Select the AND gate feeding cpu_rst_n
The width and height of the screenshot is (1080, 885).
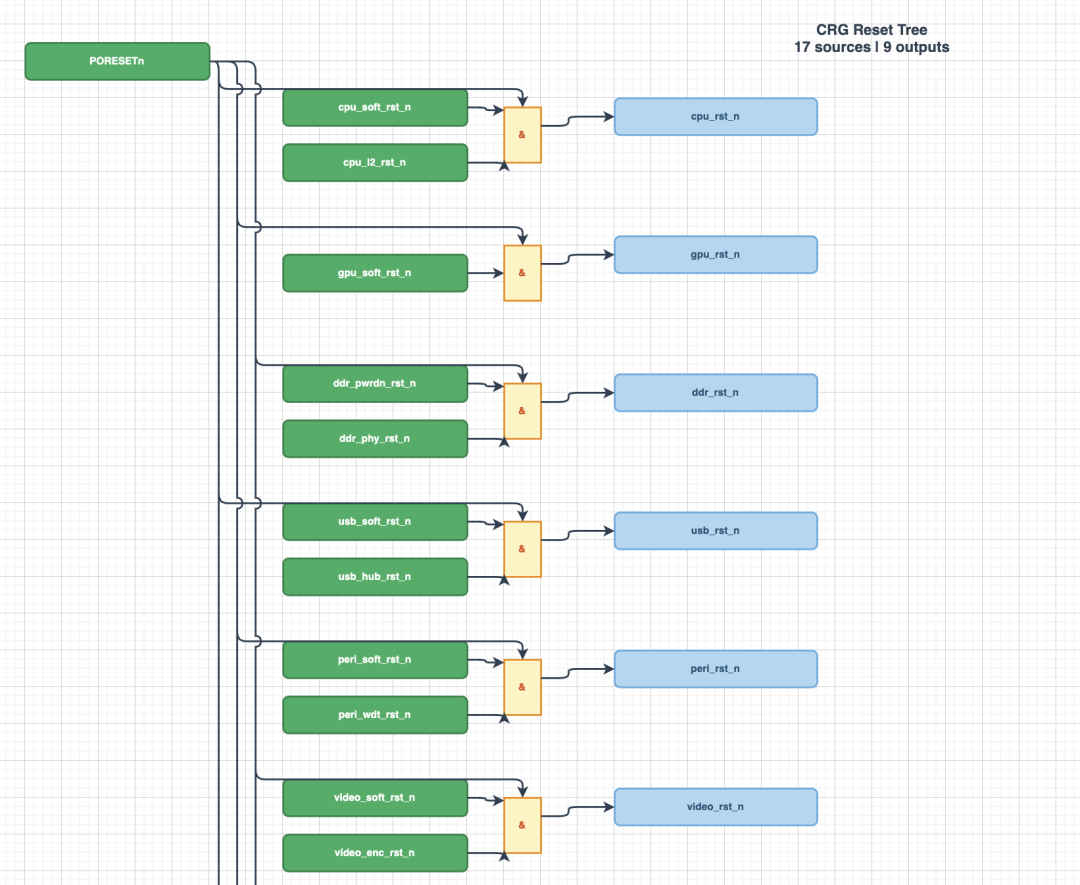[x=523, y=135]
